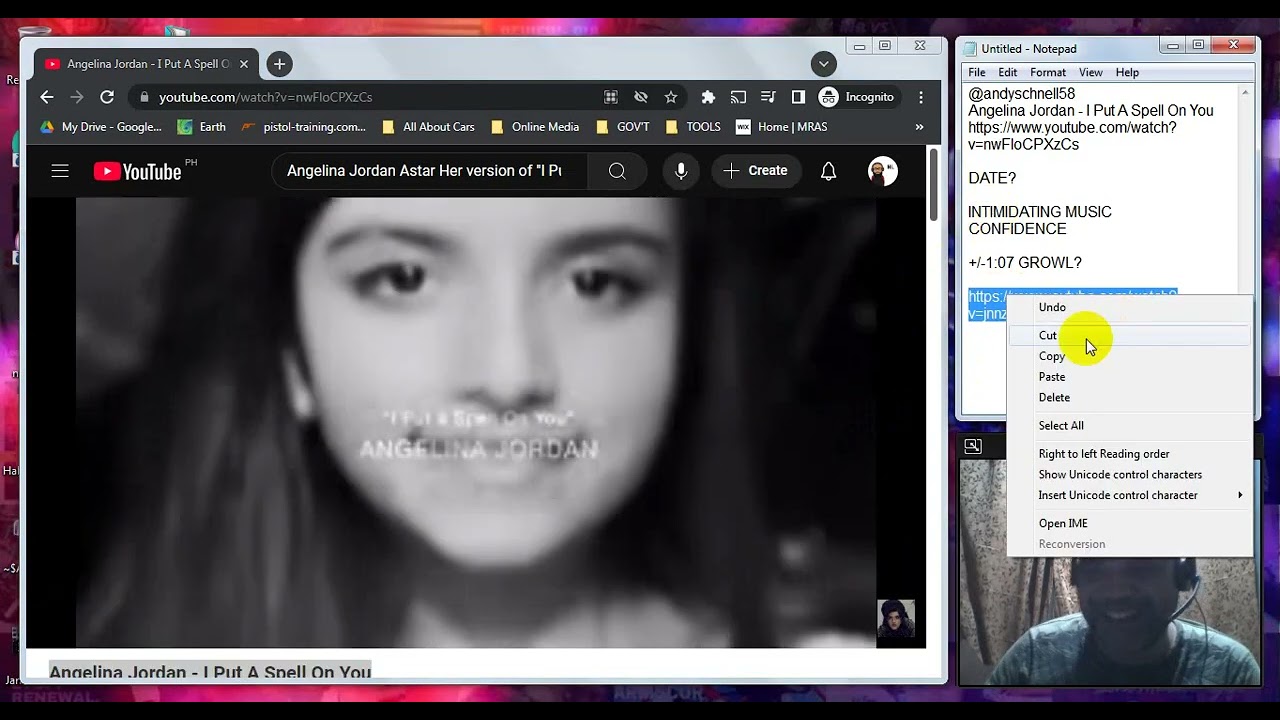Open pistol-training.com bookmark
1280x720 pixels.
(x=304, y=127)
